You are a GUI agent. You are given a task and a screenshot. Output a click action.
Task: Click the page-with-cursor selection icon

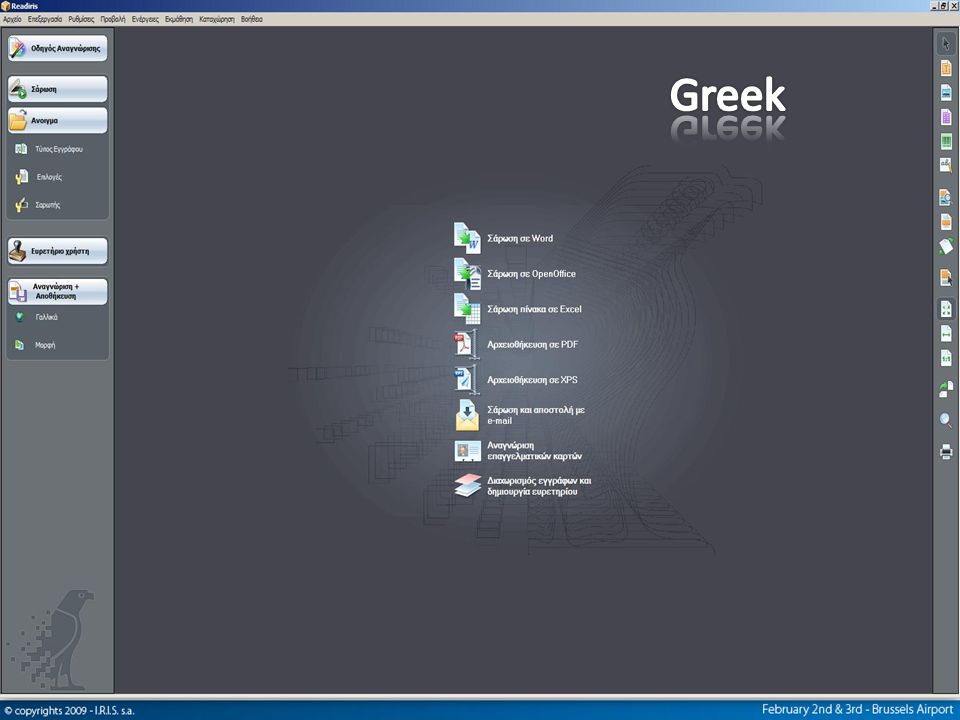click(x=946, y=277)
